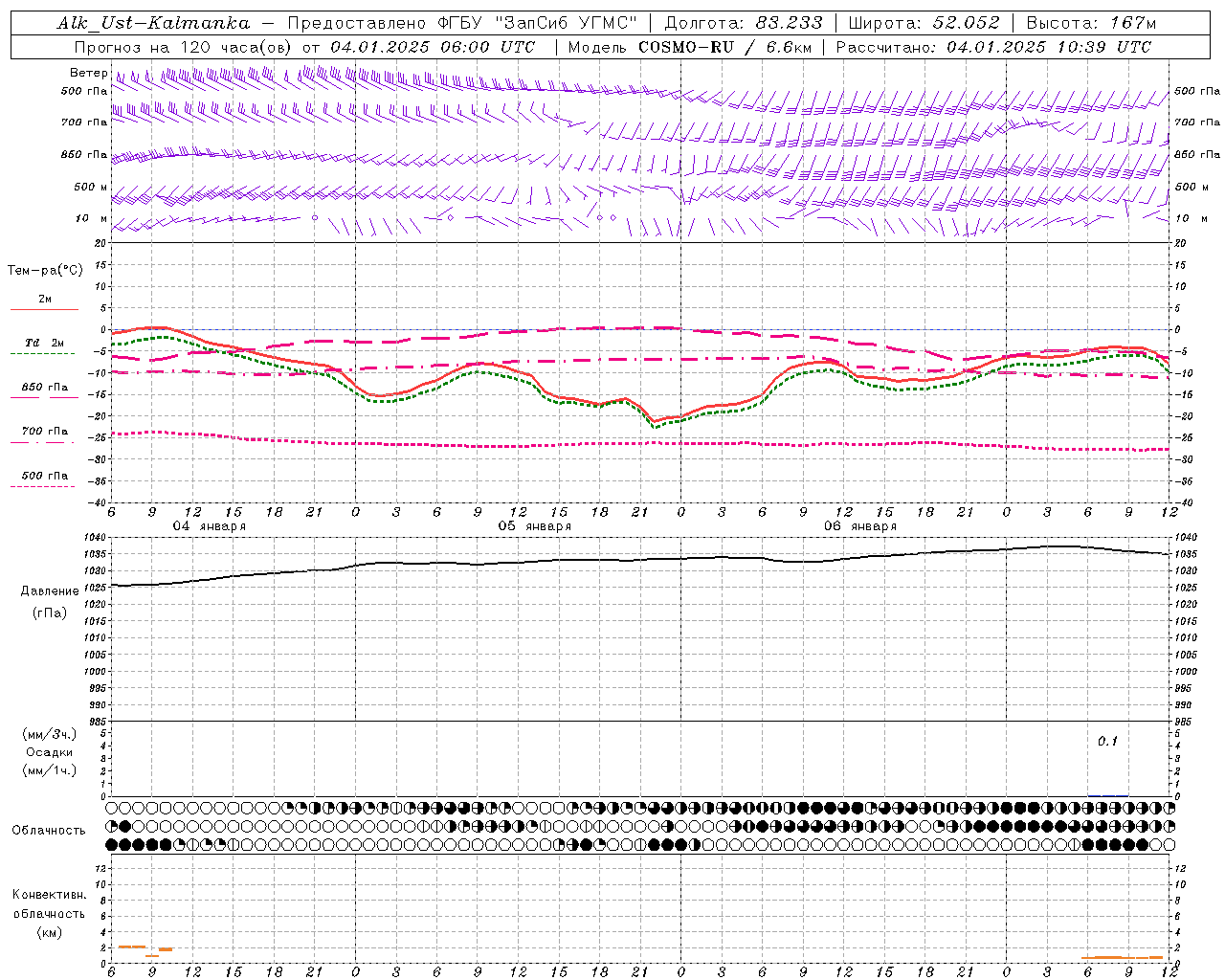This screenshot has height=980, width=1225.
Task: Click the date label 05 января
Action: (535, 526)
